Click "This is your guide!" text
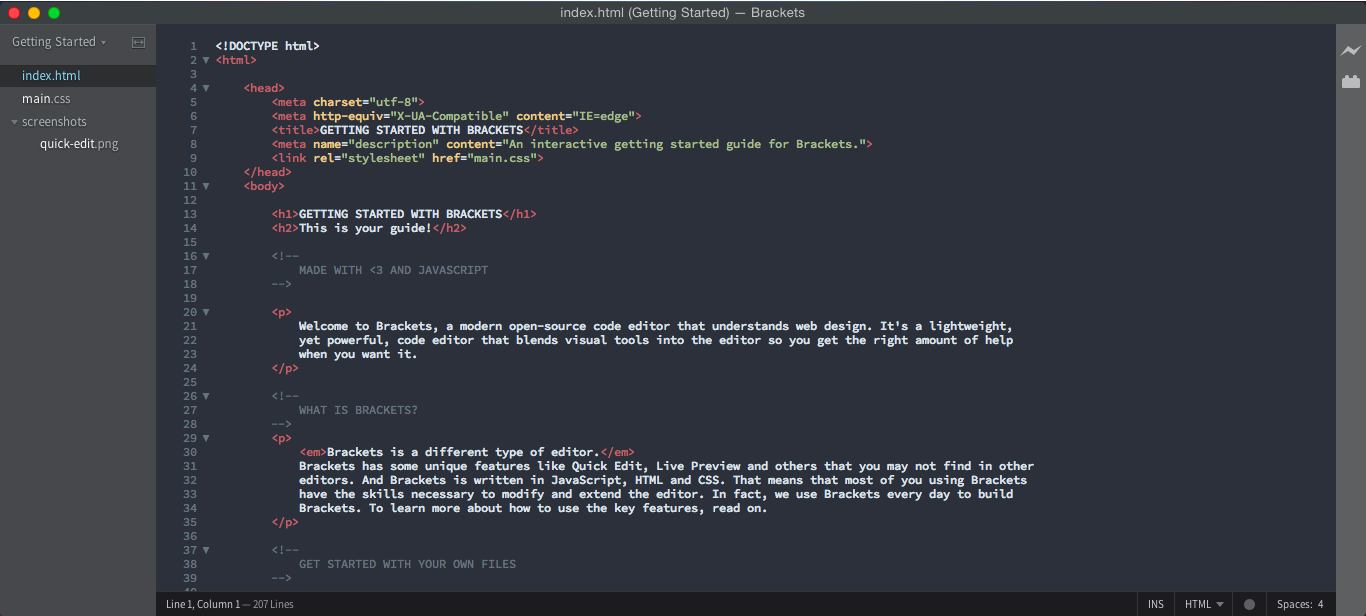Screen dimensions: 1366x616 click(365, 228)
